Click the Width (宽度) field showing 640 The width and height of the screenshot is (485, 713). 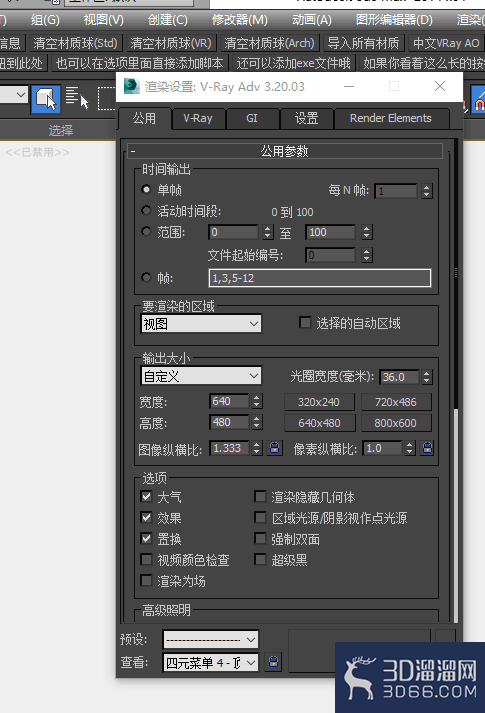229,401
